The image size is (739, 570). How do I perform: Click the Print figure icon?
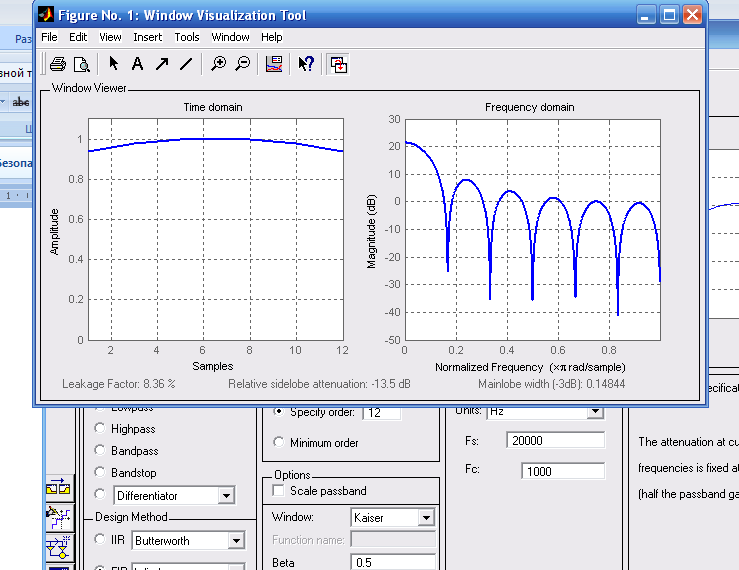pyautogui.click(x=57, y=64)
